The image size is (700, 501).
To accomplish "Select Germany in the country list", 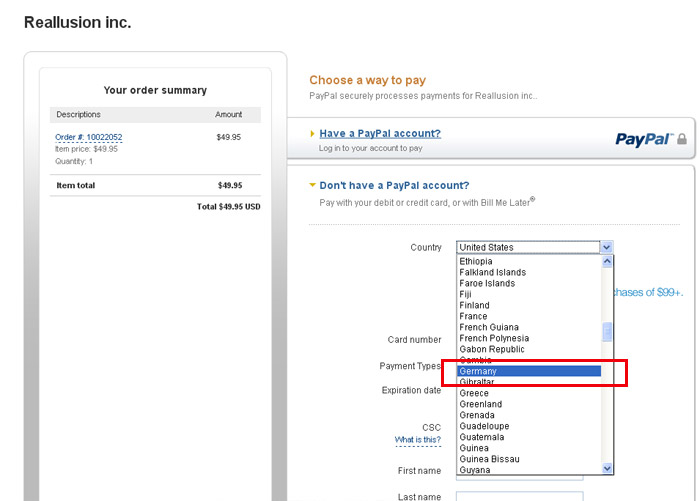I will pyautogui.click(x=529, y=371).
